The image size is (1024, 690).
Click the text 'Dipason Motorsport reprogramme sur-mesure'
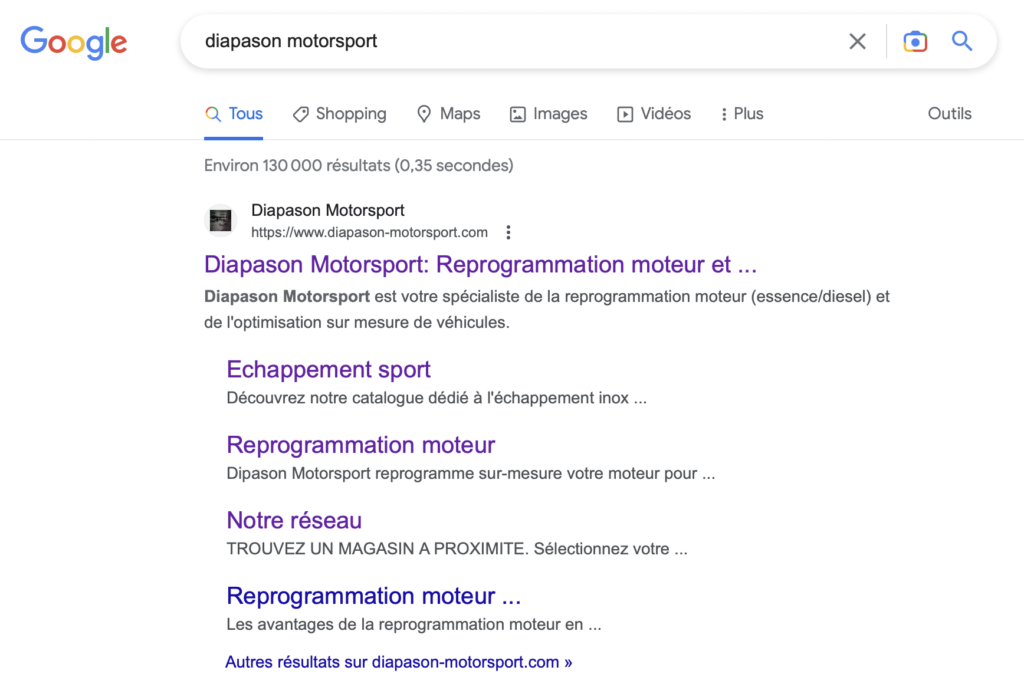coord(471,473)
